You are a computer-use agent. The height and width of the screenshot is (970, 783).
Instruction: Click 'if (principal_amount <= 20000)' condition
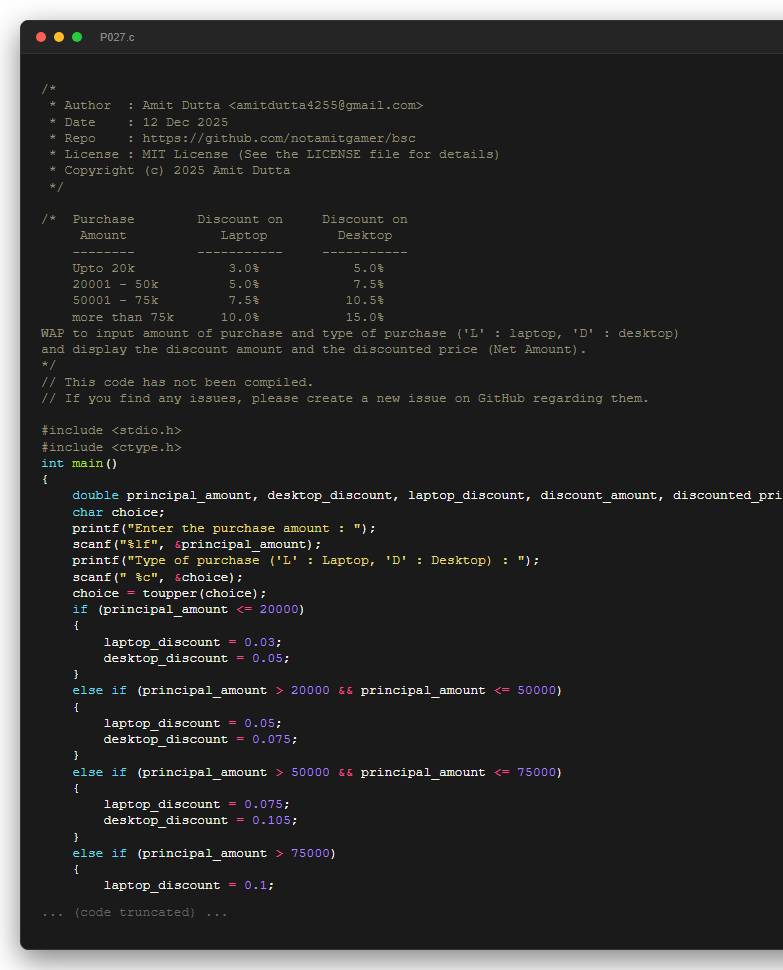pos(189,609)
